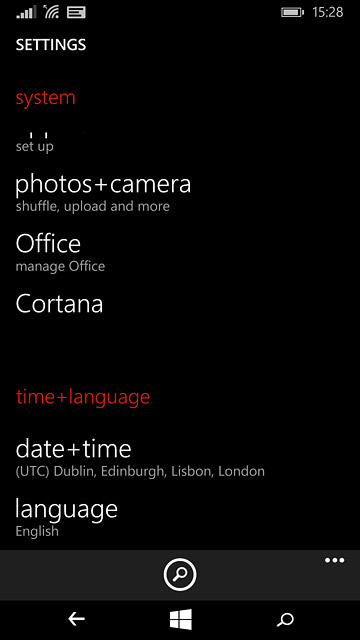Tap the Wi-Fi status icon
360x640 pixels.
pyautogui.click(x=51, y=12)
